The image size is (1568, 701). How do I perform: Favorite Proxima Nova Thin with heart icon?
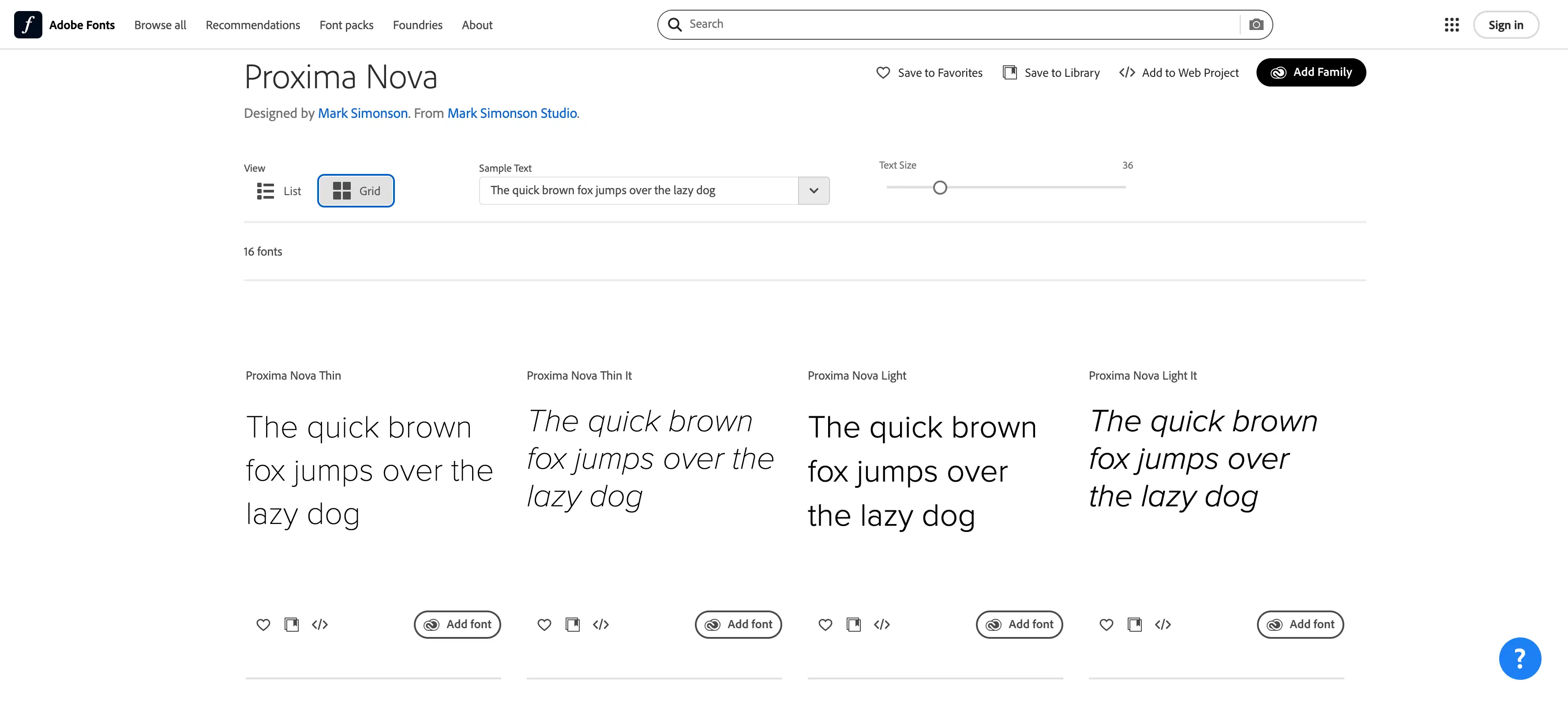tap(263, 624)
